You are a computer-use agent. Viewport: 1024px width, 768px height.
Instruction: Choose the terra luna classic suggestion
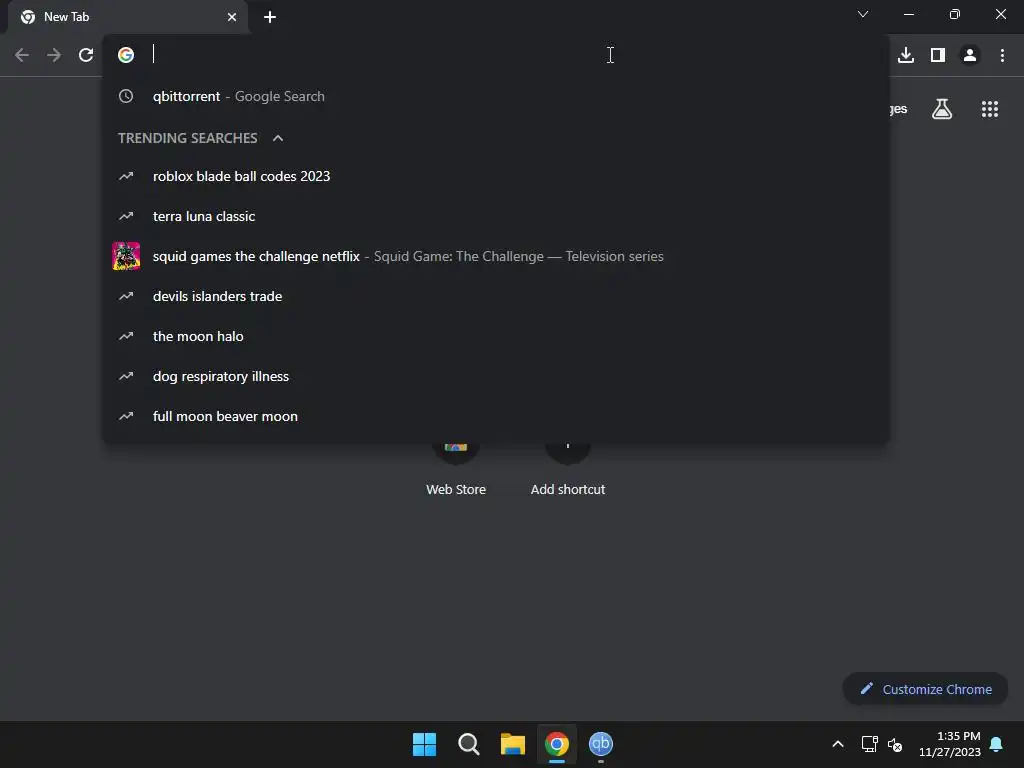tap(496, 216)
